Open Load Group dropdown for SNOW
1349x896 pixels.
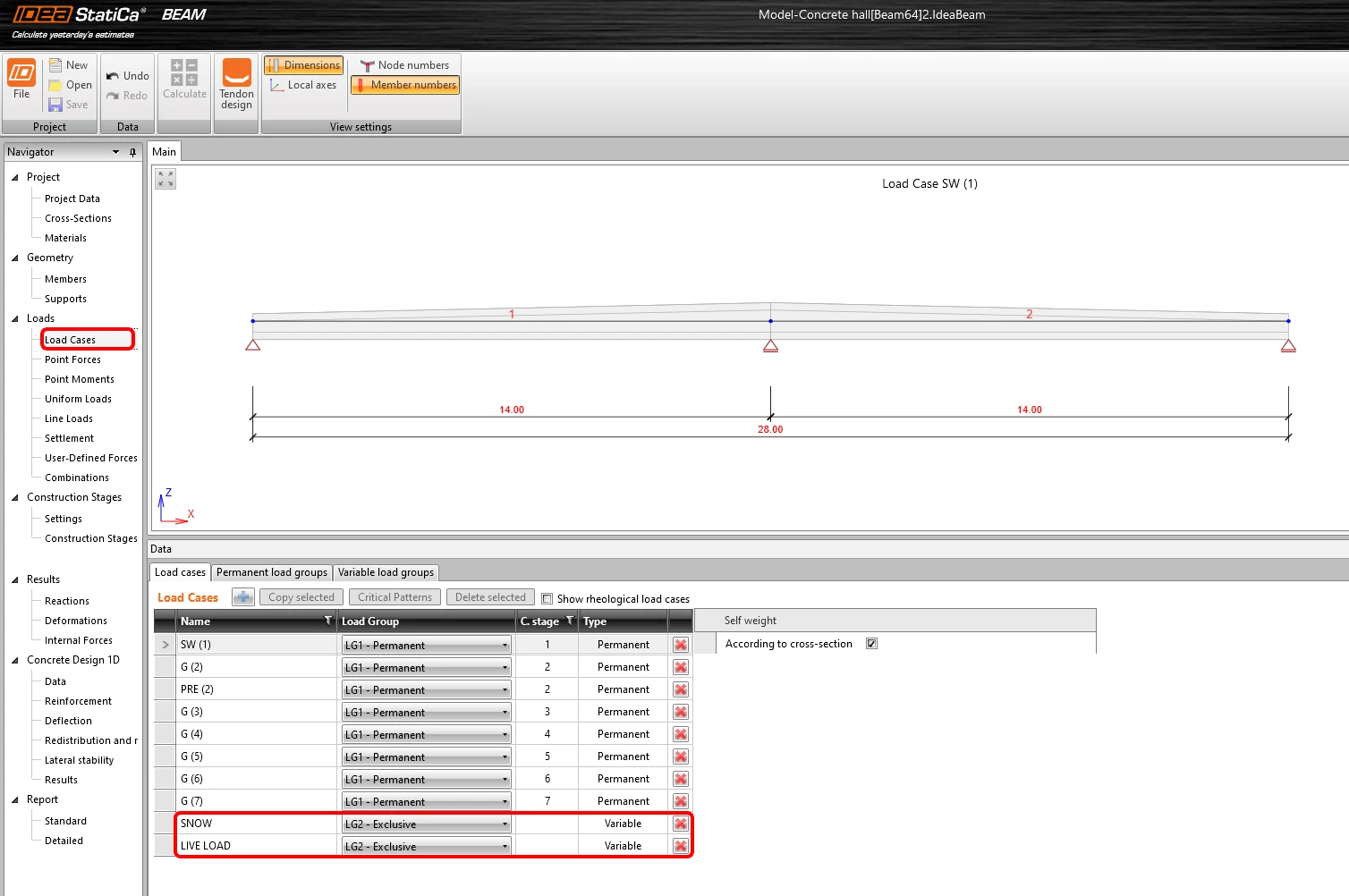tap(426, 824)
